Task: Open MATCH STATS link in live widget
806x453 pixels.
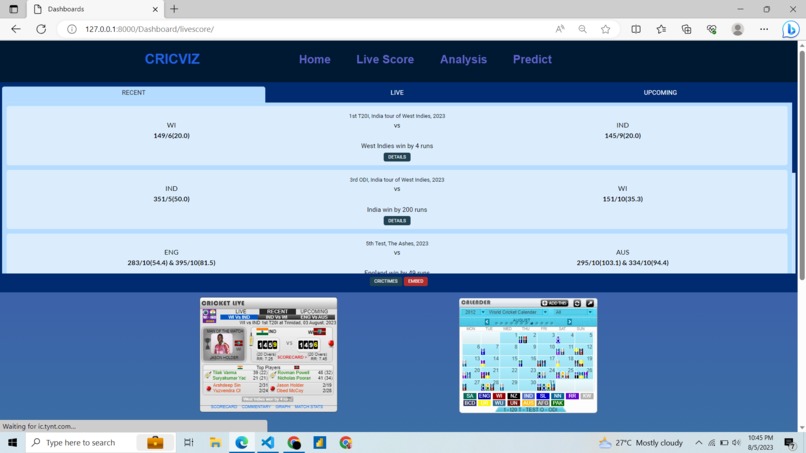Action: (x=308, y=407)
